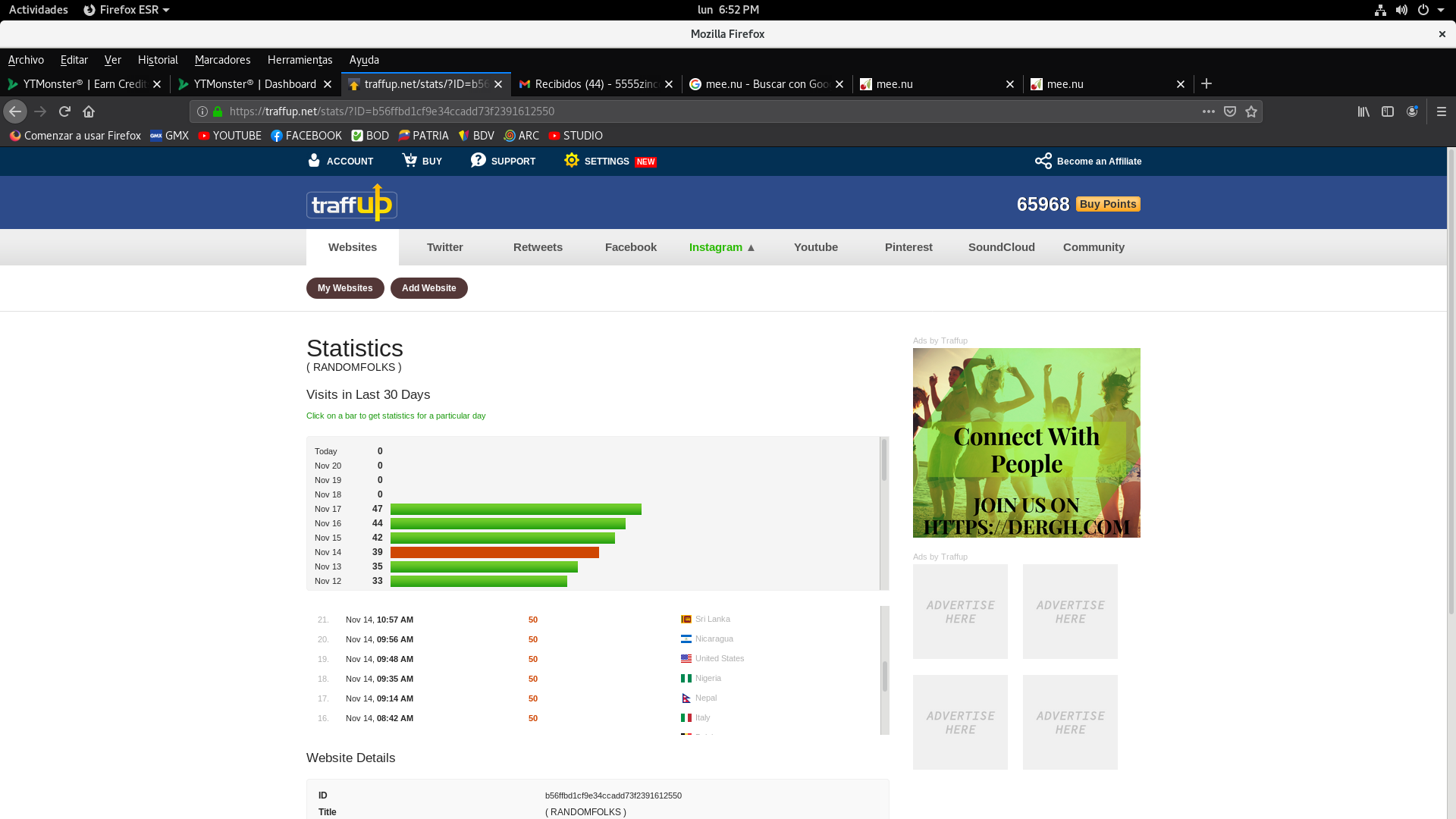Click the visits chart vertical scrollbar
The image size is (1456, 819).
point(884,460)
